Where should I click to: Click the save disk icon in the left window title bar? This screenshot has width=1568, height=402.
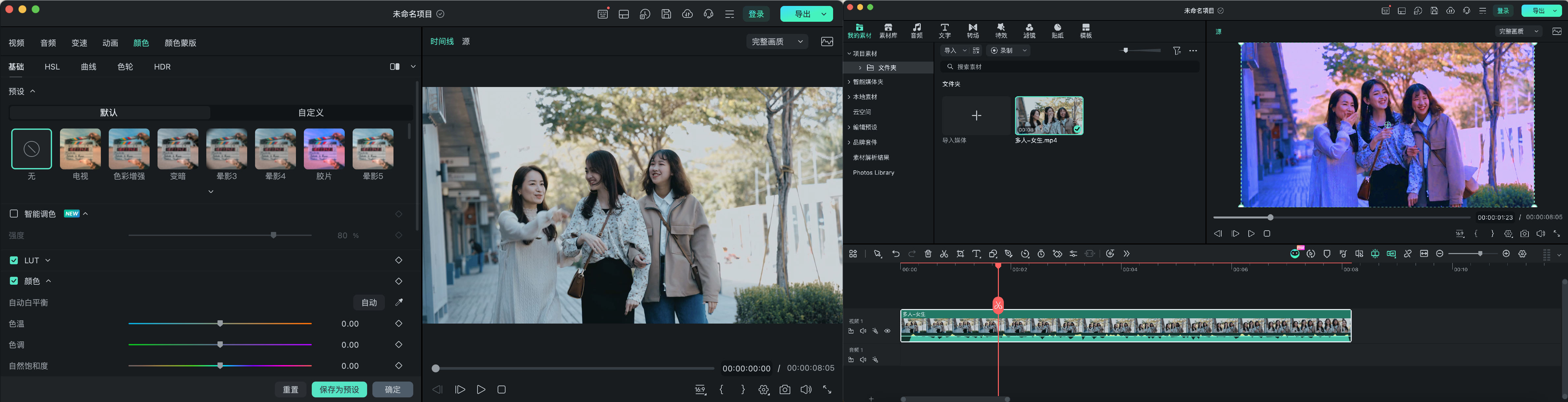tap(667, 14)
